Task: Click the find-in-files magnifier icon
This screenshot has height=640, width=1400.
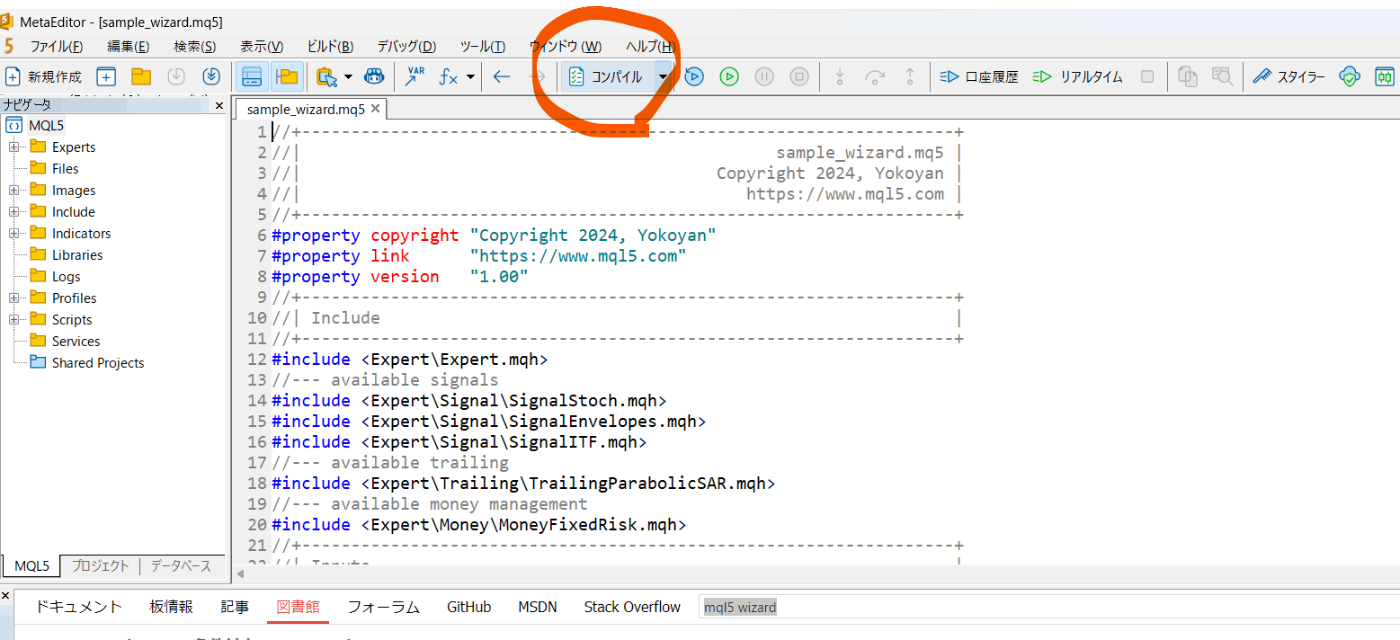Action: (1222, 76)
